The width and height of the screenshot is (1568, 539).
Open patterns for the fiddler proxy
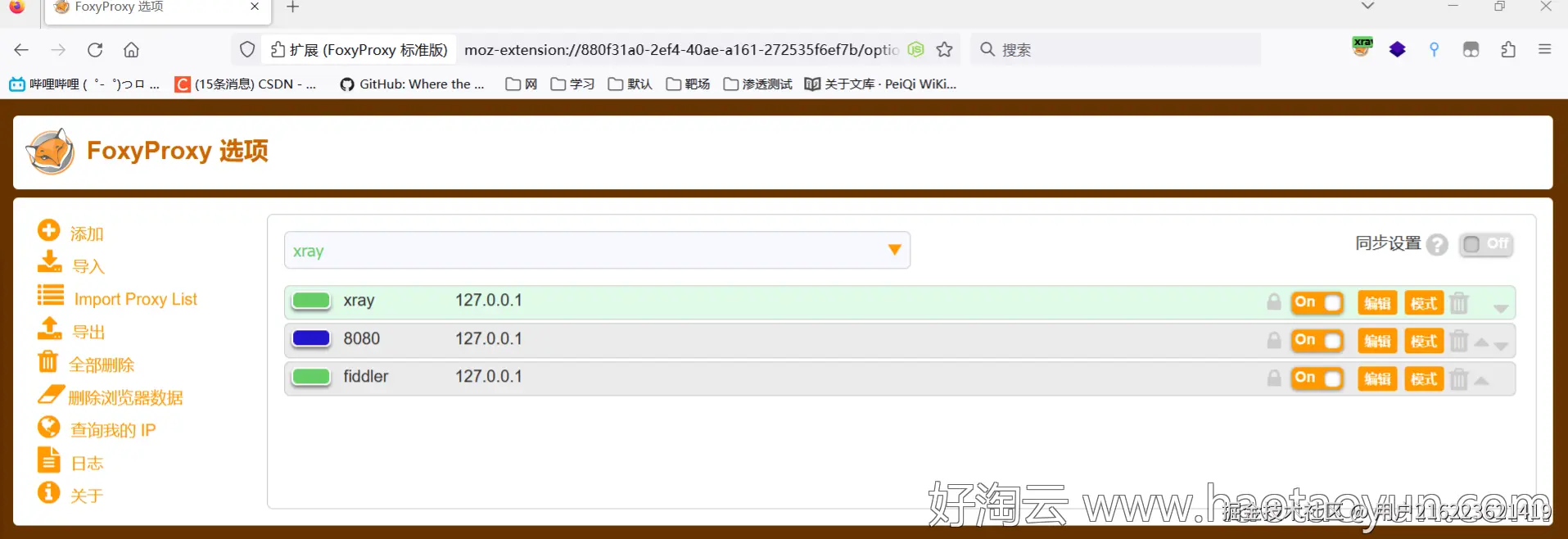pyautogui.click(x=1424, y=378)
